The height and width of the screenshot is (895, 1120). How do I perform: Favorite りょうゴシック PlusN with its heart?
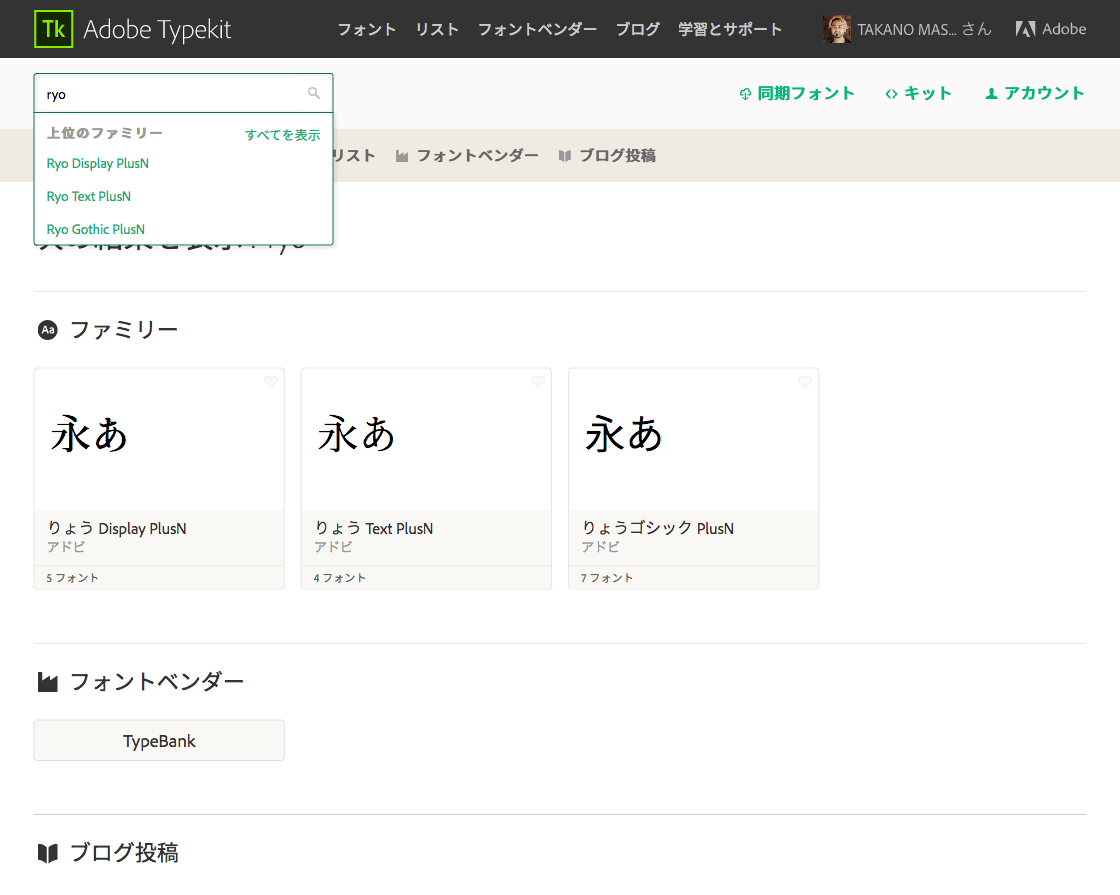click(x=805, y=381)
